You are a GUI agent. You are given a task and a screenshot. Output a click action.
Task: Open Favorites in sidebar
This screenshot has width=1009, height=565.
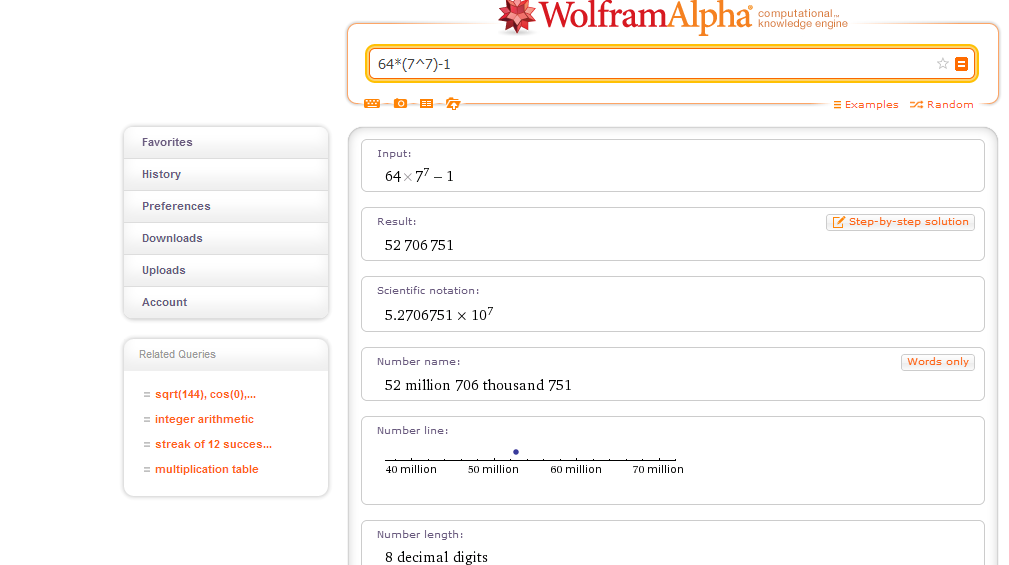pos(226,142)
